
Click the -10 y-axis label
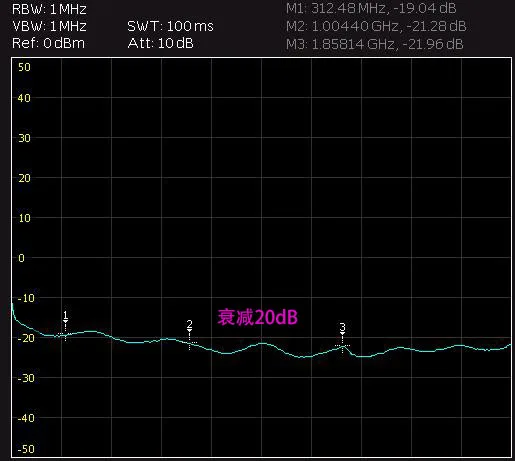click(x=26, y=298)
